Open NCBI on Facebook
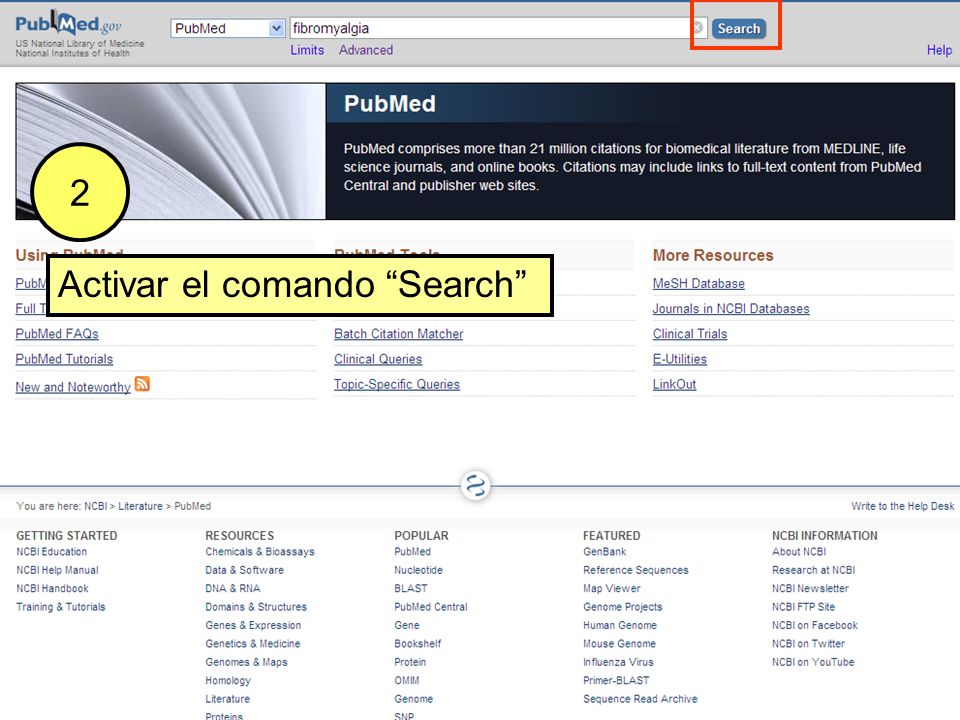The width and height of the screenshot is (960, 720). pyautogui.click(x=814, y=625)
